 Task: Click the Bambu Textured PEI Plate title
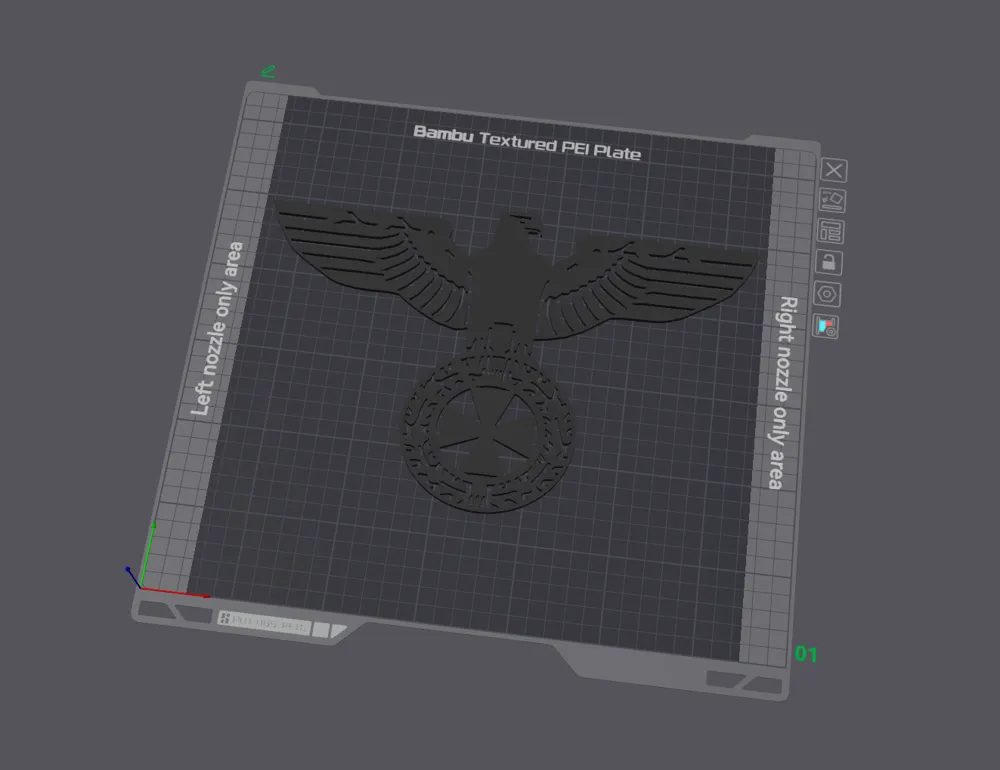(x=527, y=141)
